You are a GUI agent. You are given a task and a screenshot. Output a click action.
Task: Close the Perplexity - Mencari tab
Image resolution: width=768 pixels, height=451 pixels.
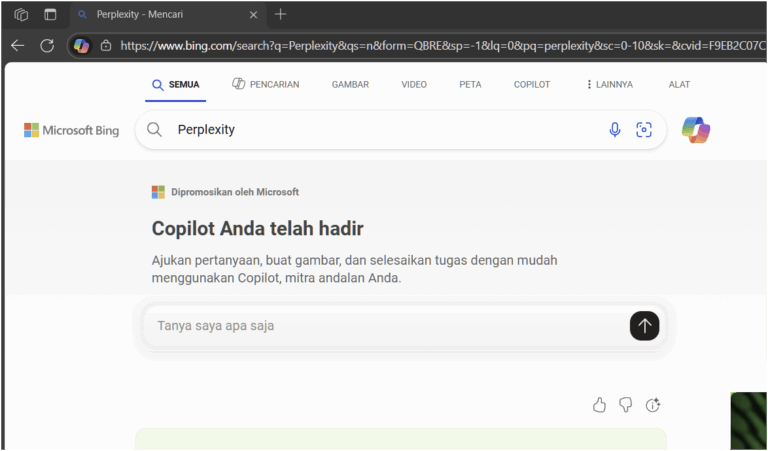click(253, 15)
